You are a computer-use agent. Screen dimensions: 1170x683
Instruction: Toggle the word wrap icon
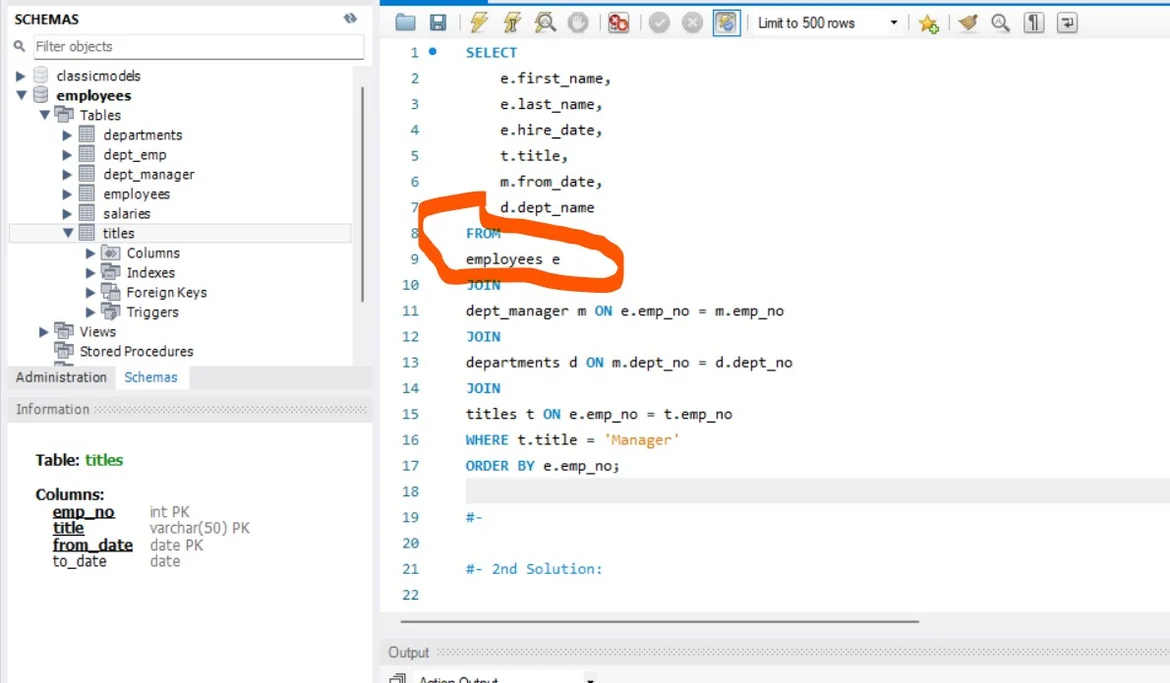(1067, 23)
